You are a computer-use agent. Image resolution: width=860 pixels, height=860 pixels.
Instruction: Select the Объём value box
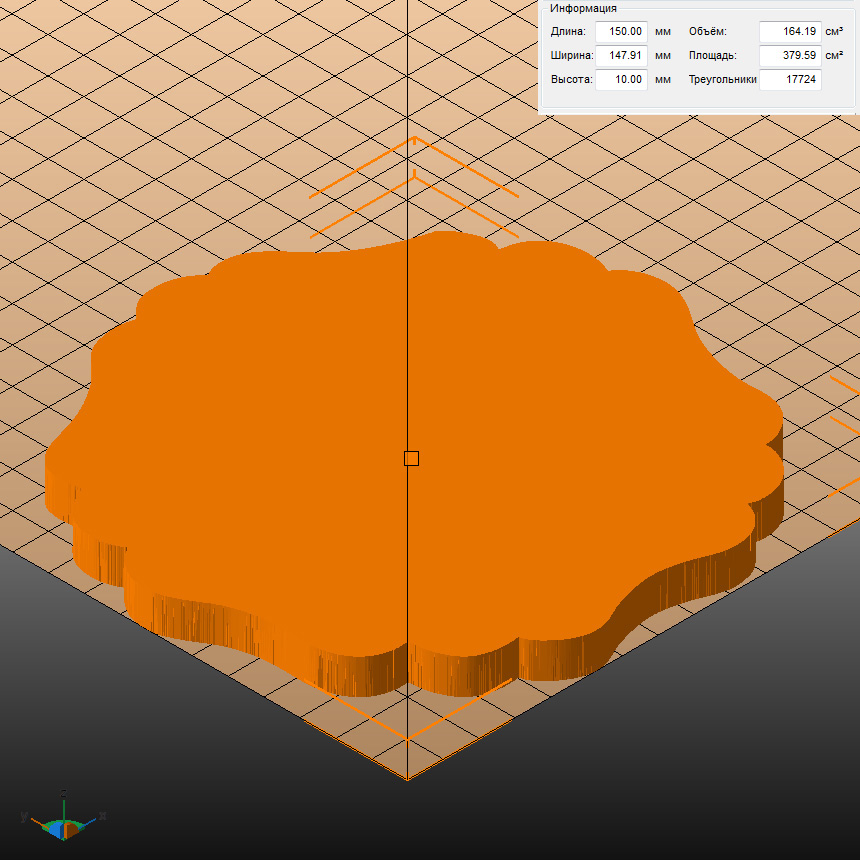(x=789, y=32)
